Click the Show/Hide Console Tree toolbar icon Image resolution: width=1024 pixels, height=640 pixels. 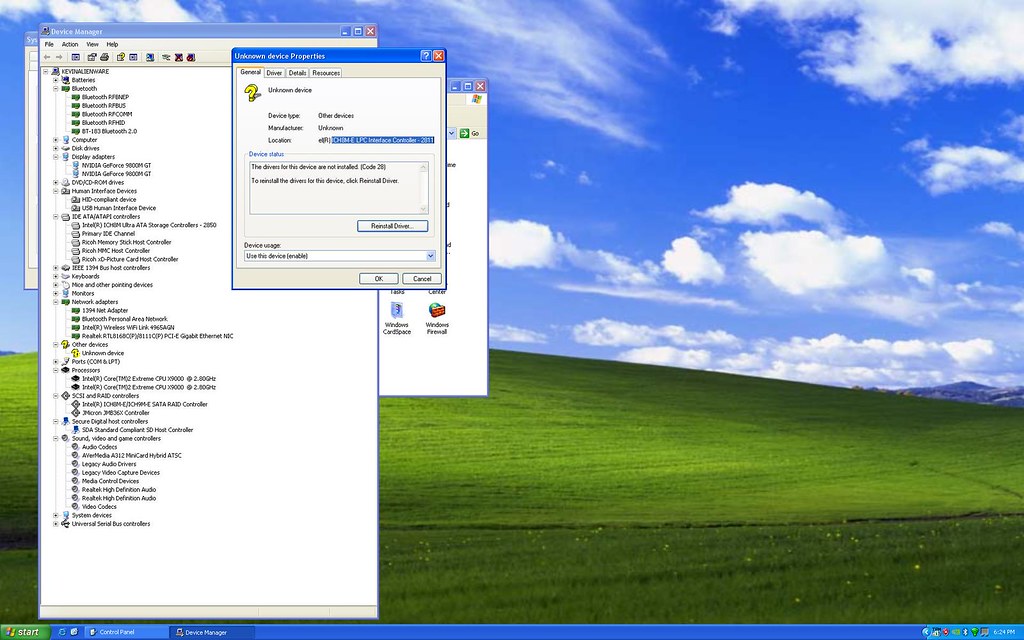point(76,57)
